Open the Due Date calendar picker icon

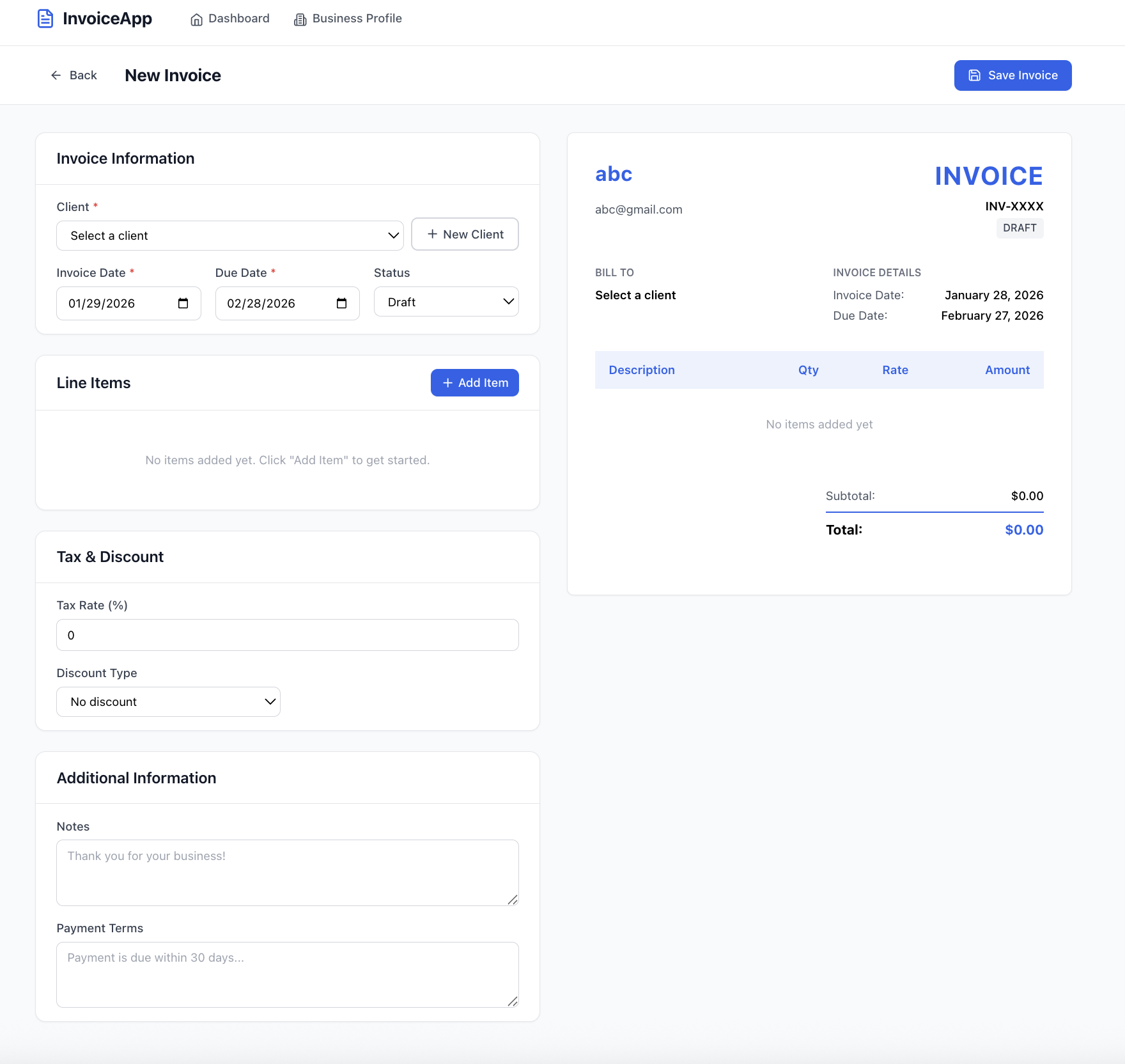pos(342,303)
